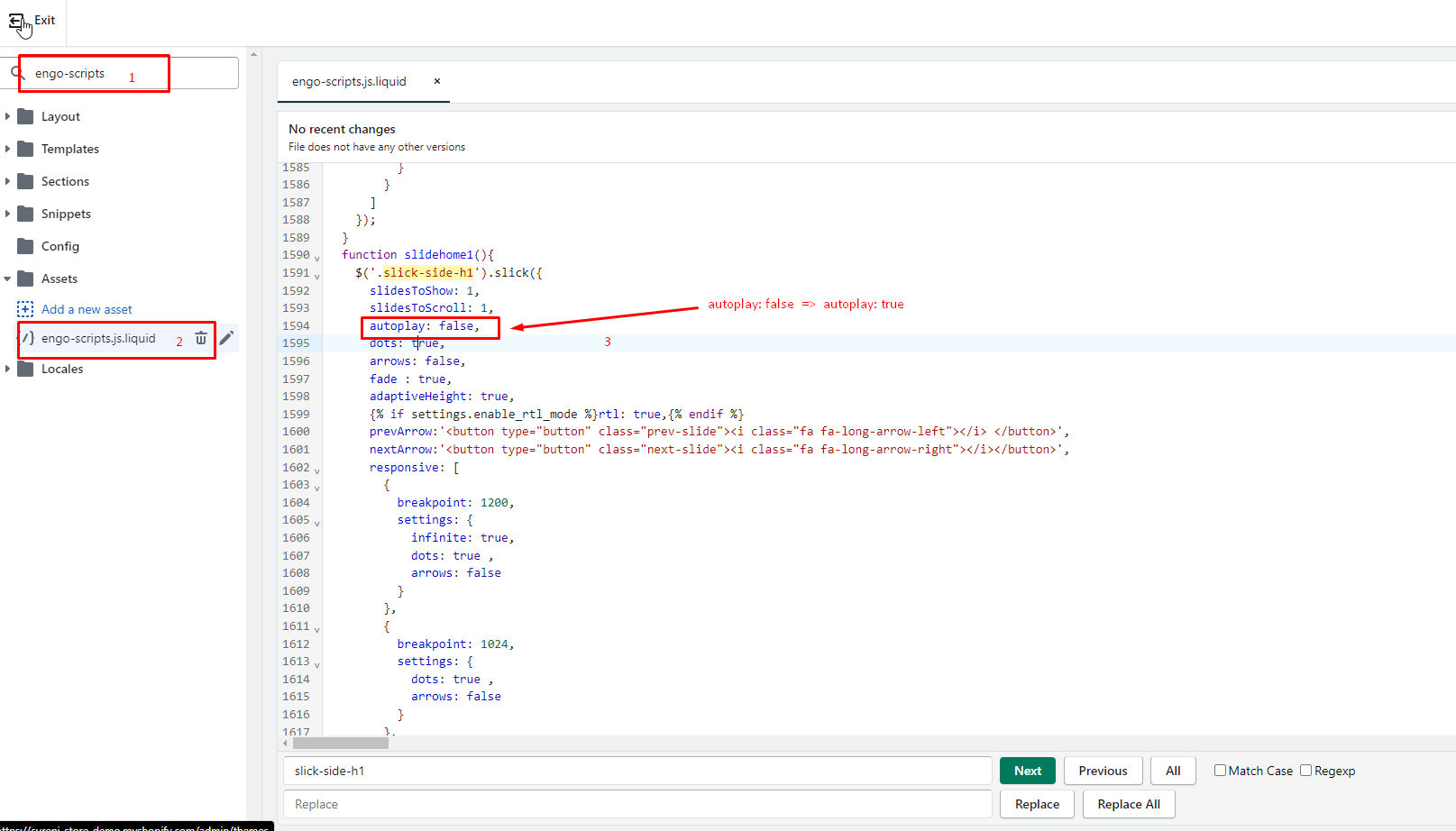
Task: Click Next search result button
Action: [1028, 771]
